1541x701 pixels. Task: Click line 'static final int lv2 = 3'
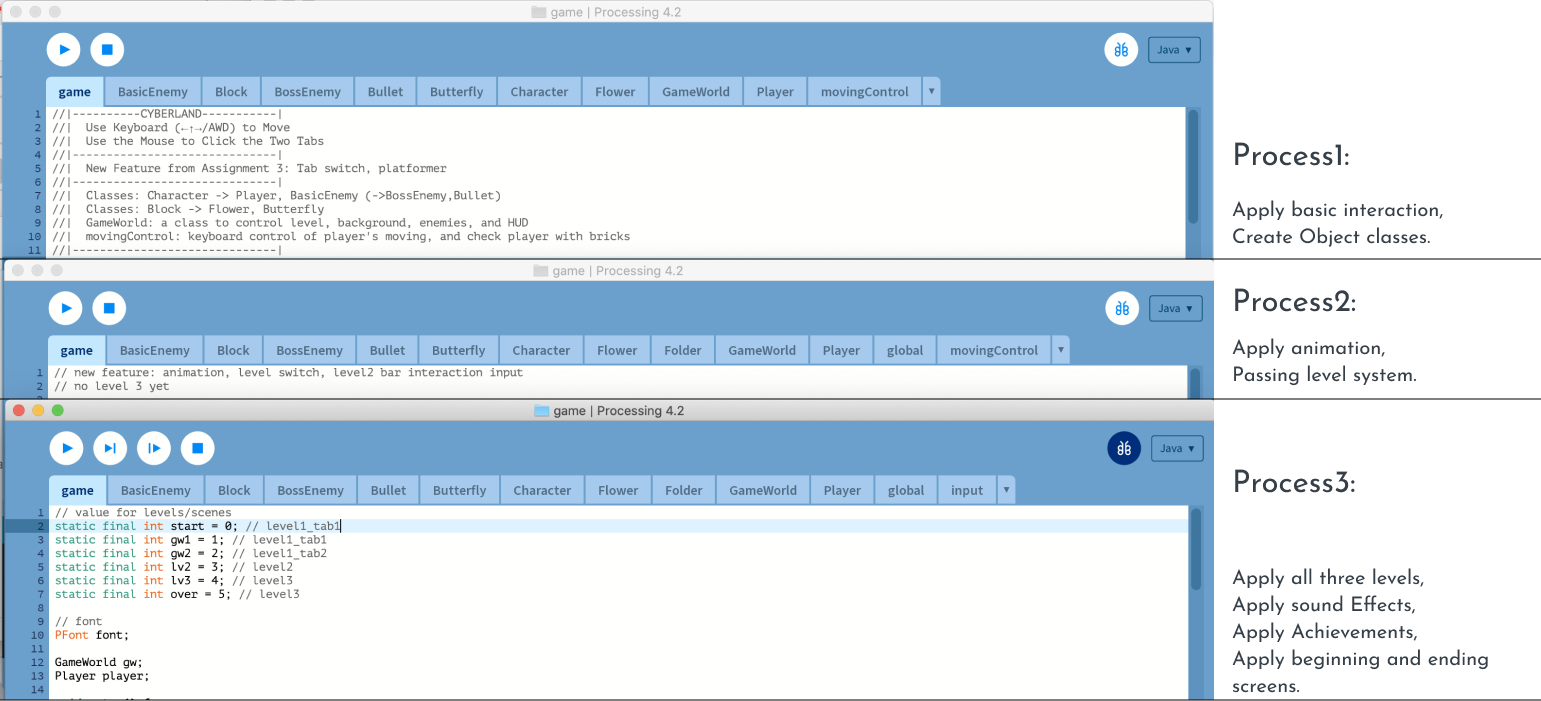[x=174, y=567]
